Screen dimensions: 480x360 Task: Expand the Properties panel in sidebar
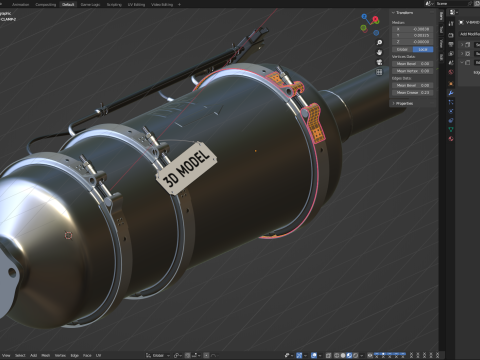click(404, 103)
